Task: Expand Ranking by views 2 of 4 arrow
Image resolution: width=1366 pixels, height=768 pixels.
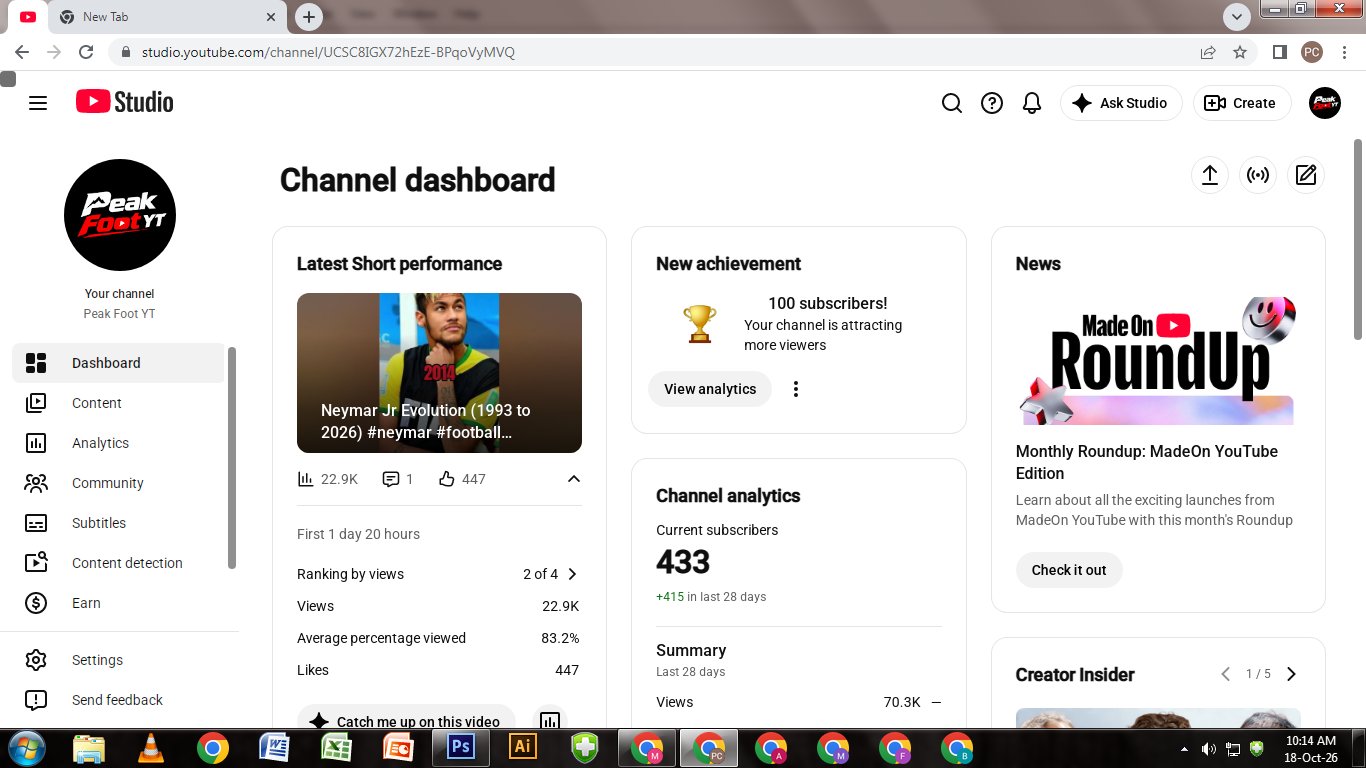Action: coord(572,574)
